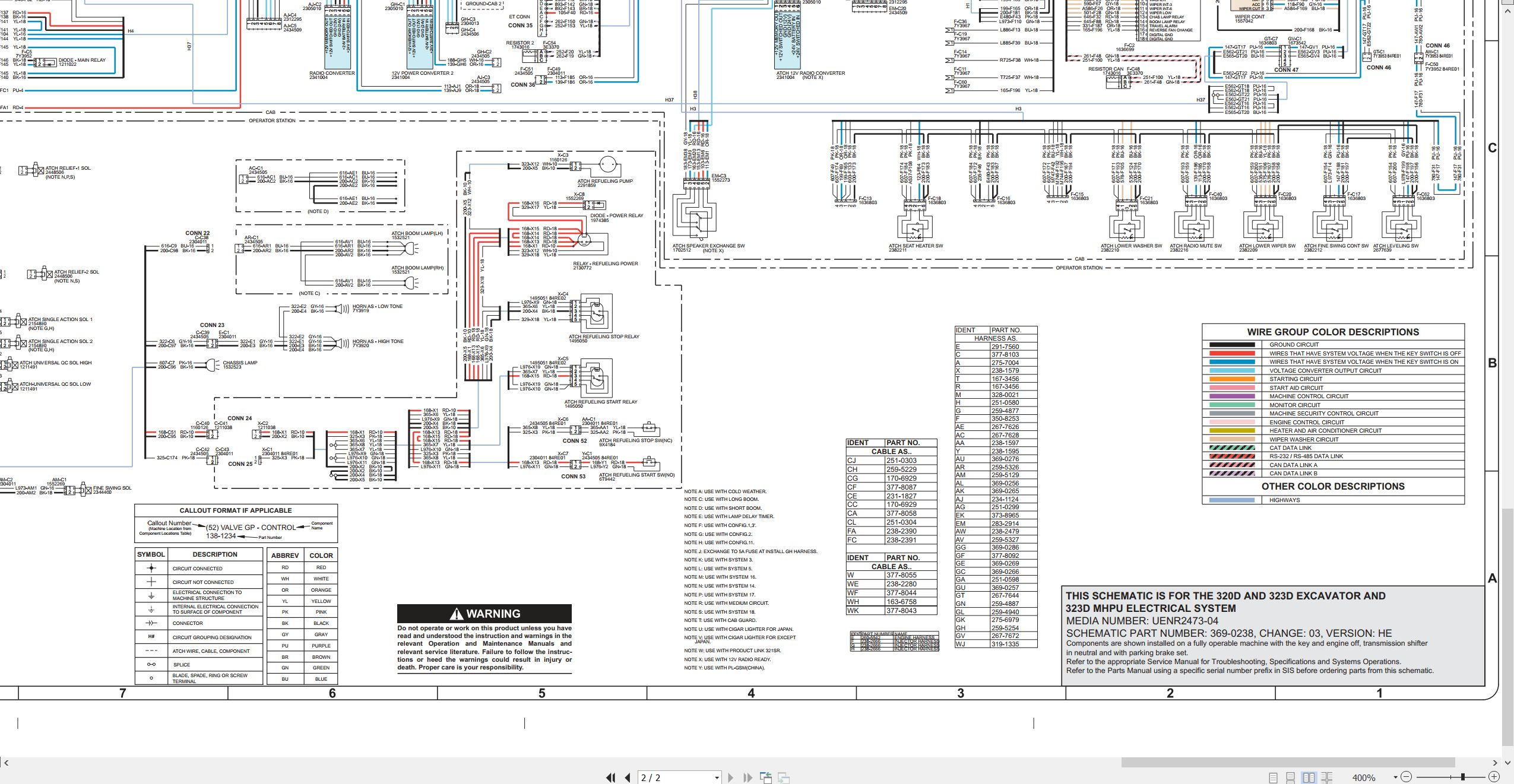The height and width of the screenshot is (784, 1514).
Task: Click the scroll-left arrow at bottom left
Action: point(6,763)
